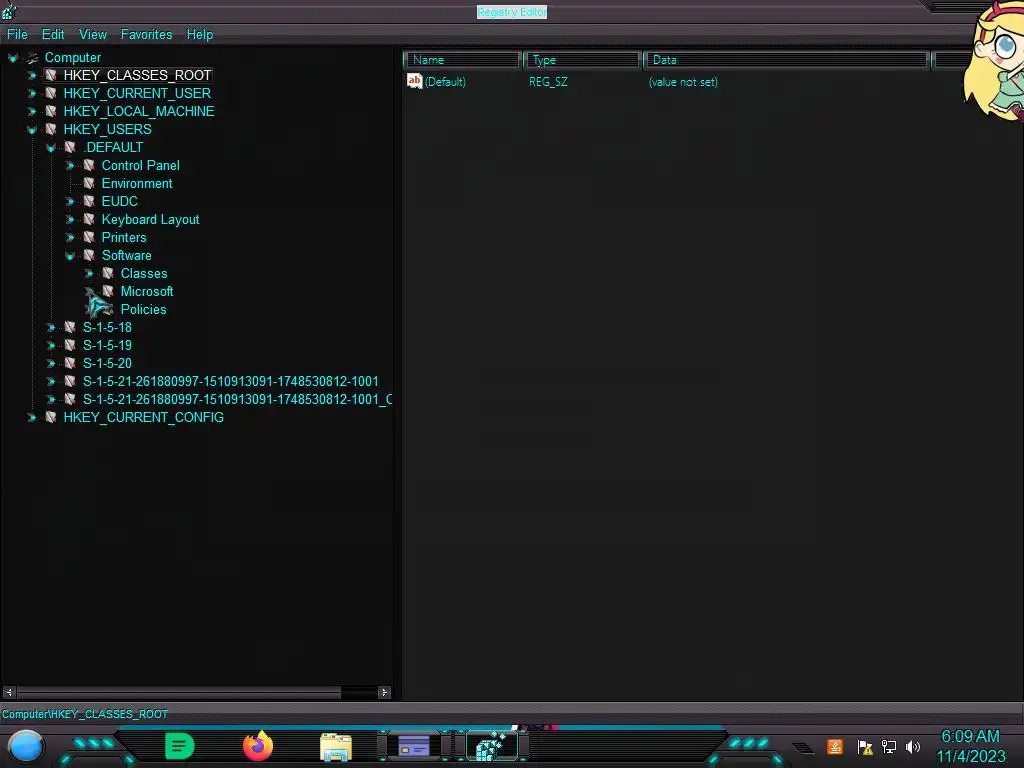Open the volume speaker tray icon
The image size is (1024, 768).
(x=913, y=746)
